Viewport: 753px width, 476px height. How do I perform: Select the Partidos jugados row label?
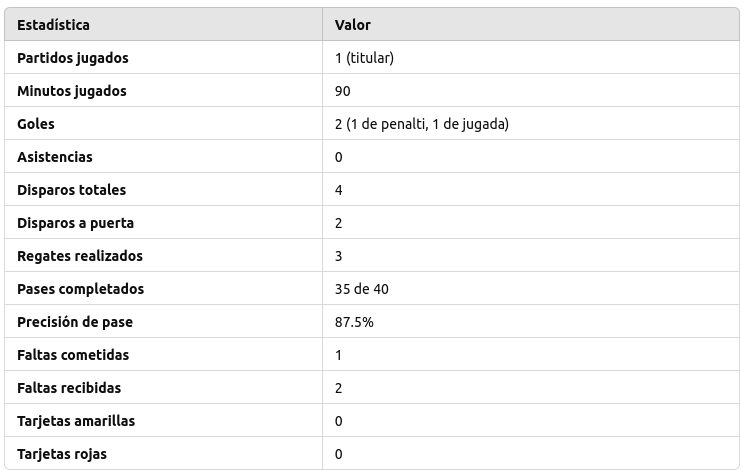pyautogui.click(x=73, y=58)
